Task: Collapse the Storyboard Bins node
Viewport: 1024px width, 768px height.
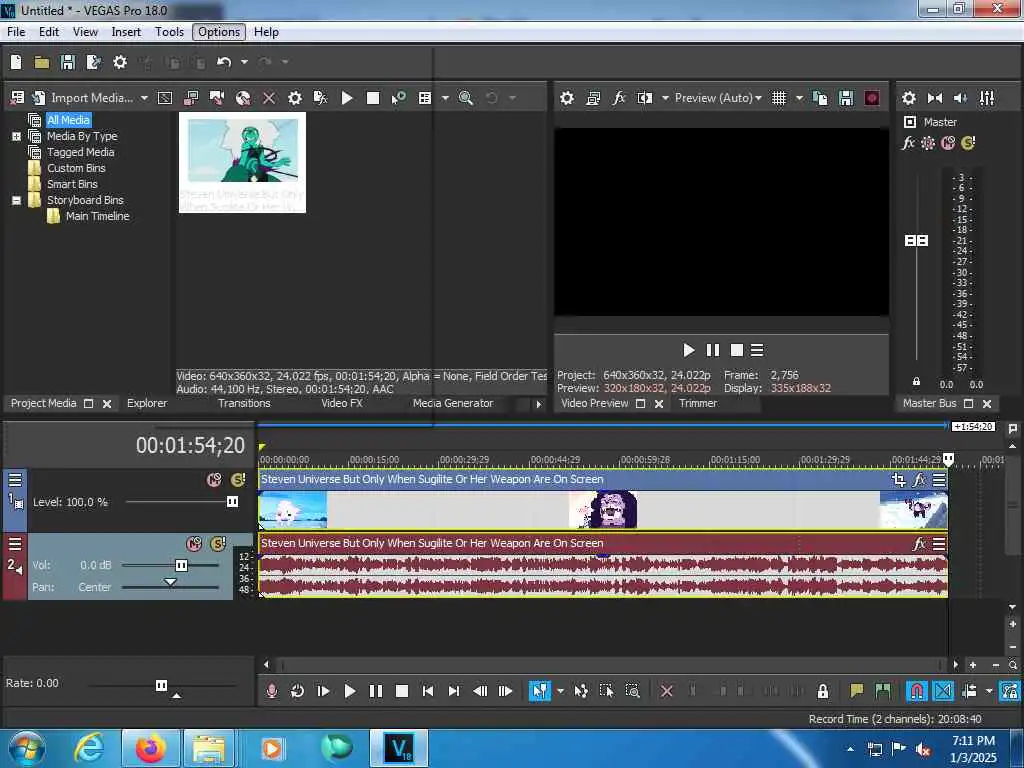Action: [x=16, y=200]
